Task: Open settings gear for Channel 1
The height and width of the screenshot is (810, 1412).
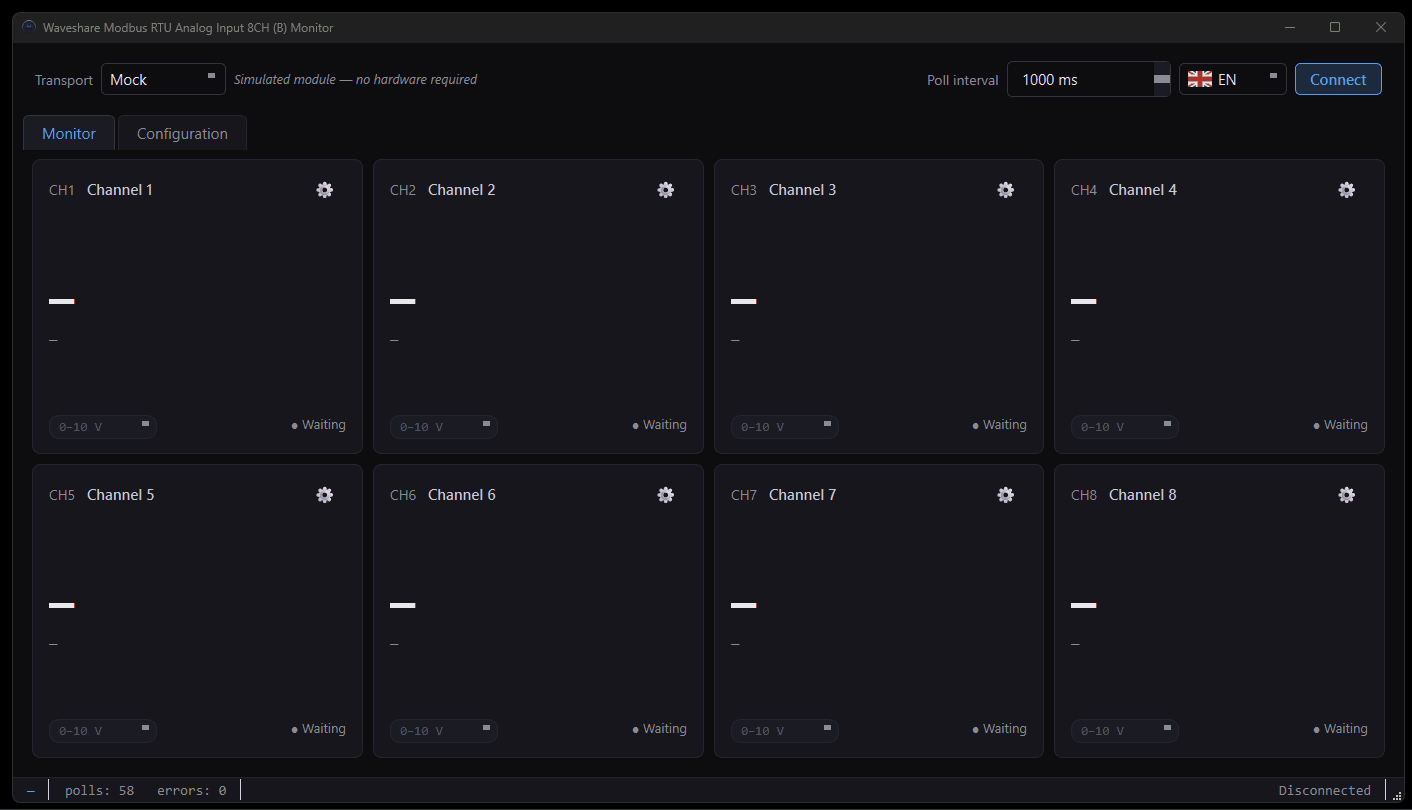Action: tap(325, 190)
